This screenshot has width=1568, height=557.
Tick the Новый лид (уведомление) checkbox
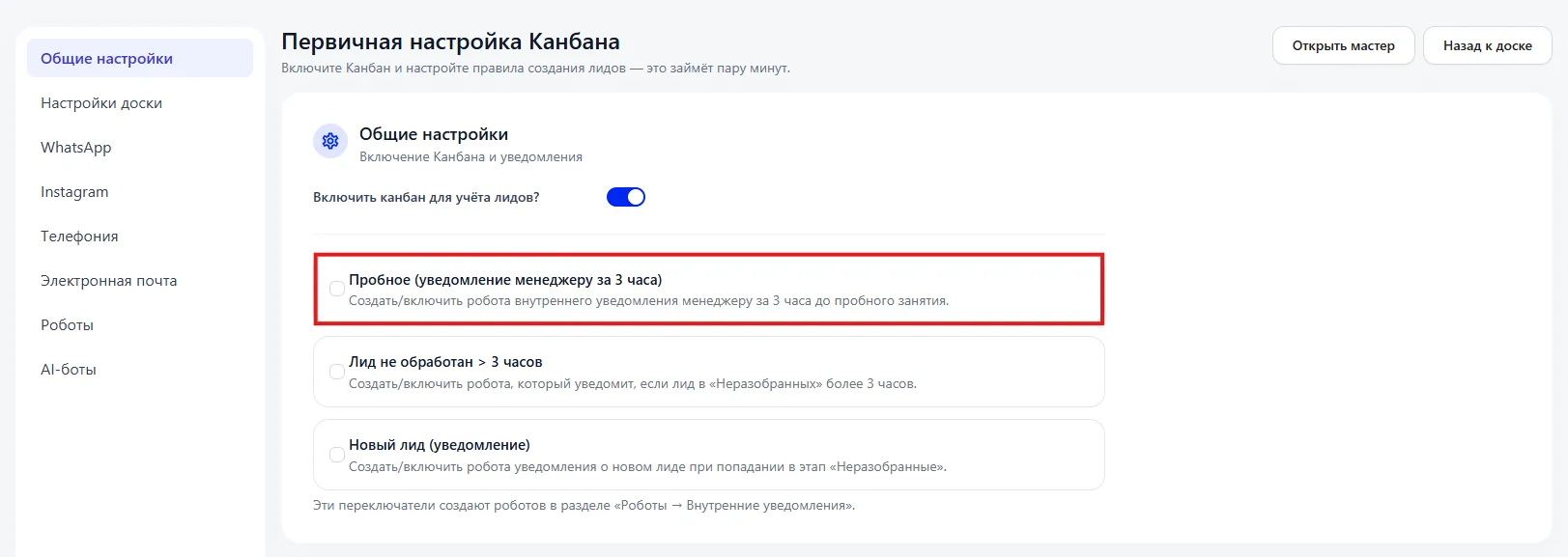(x=337, y=455)
